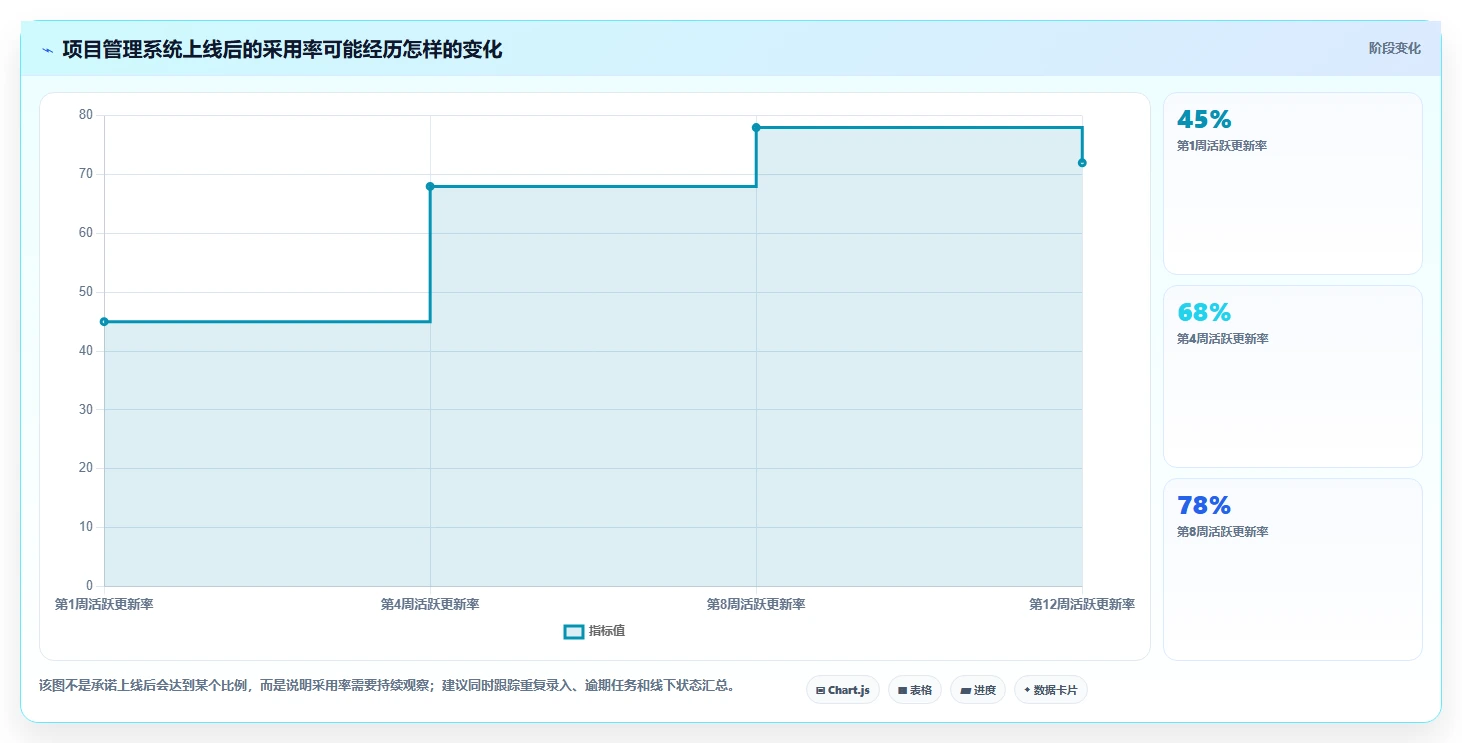Click x-axis label 第1周活跃更新率

coord(104,604)
